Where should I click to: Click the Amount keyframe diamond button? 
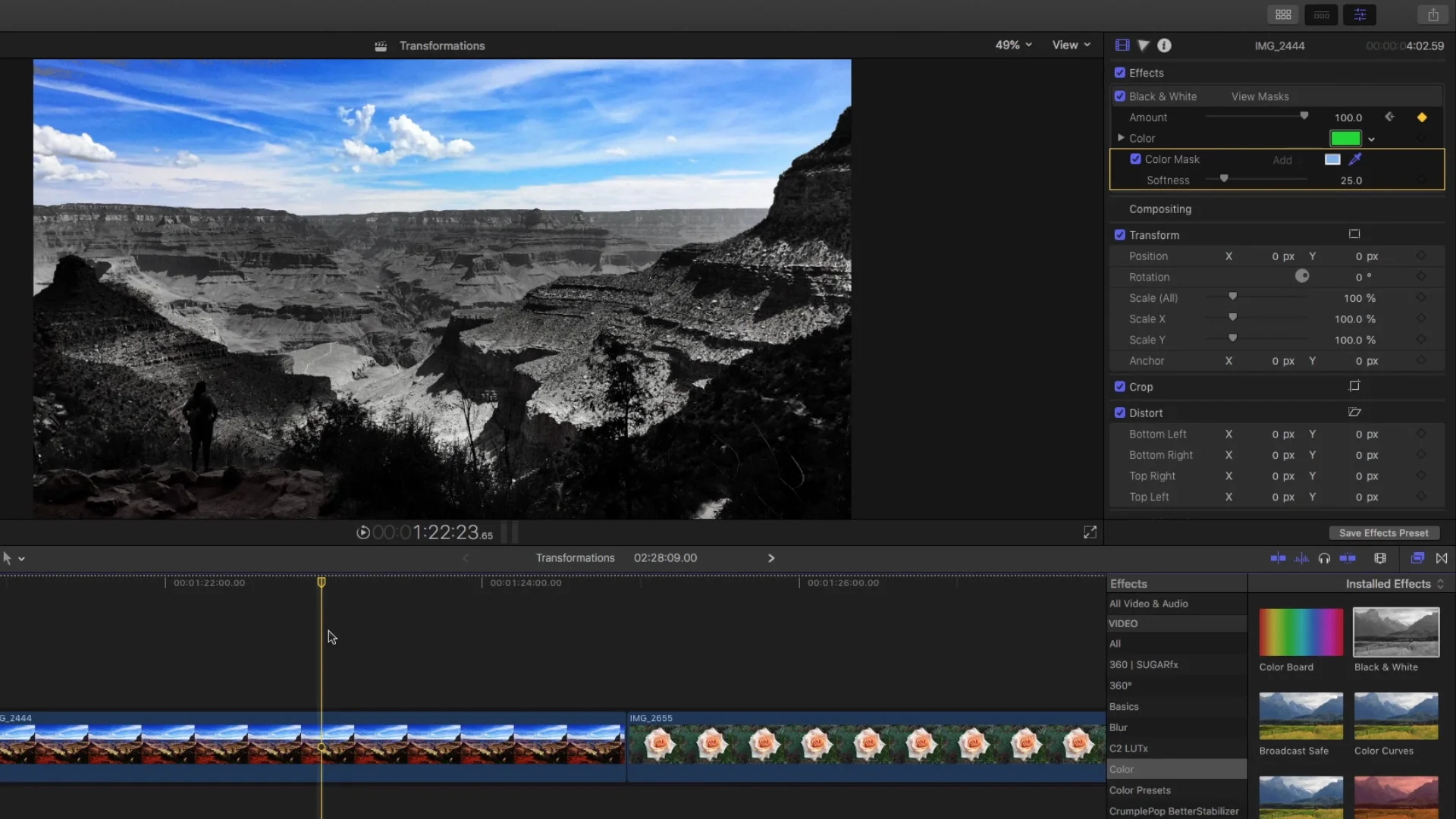[1422, 118]
